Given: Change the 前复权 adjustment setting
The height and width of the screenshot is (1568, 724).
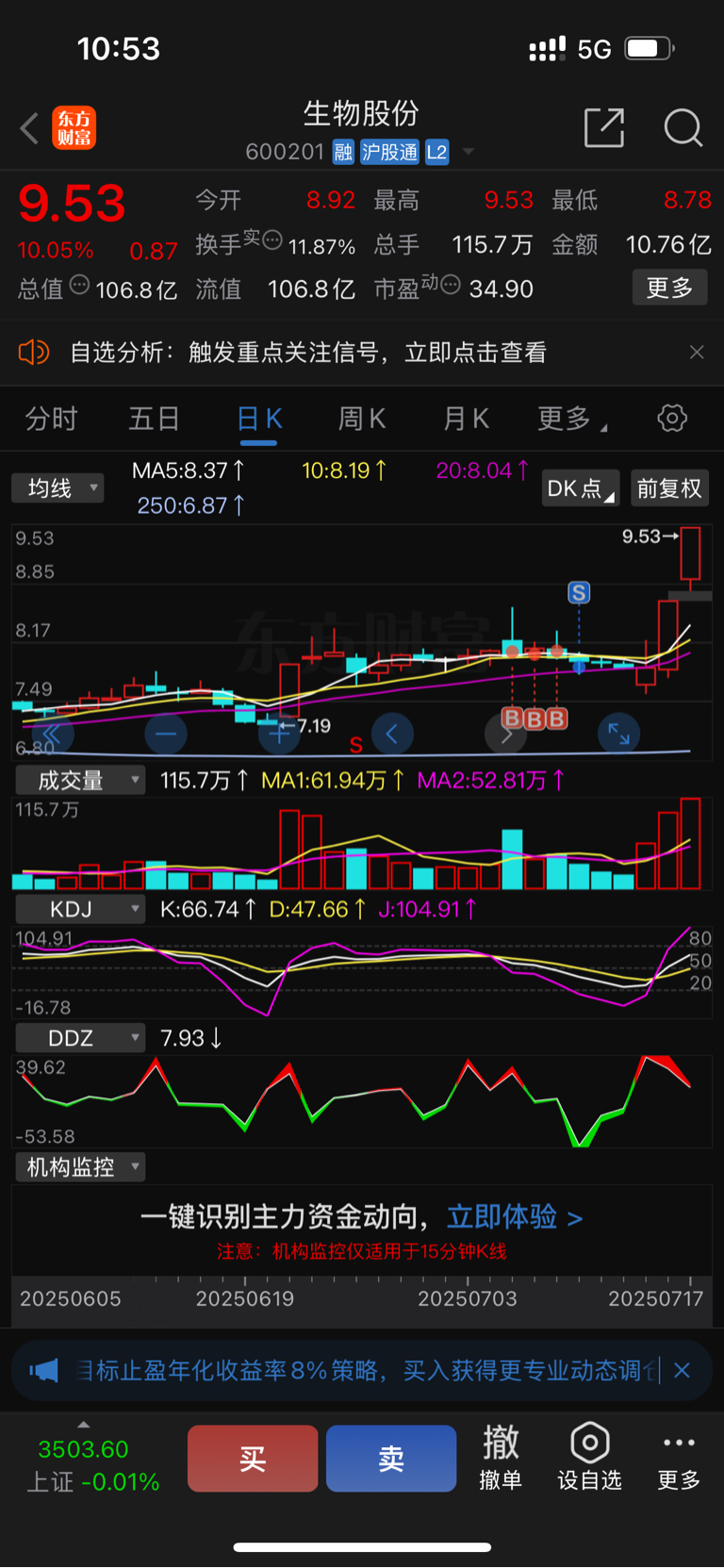Looking at the screenshot, I should pyautogui.click(x=669, y=488).
